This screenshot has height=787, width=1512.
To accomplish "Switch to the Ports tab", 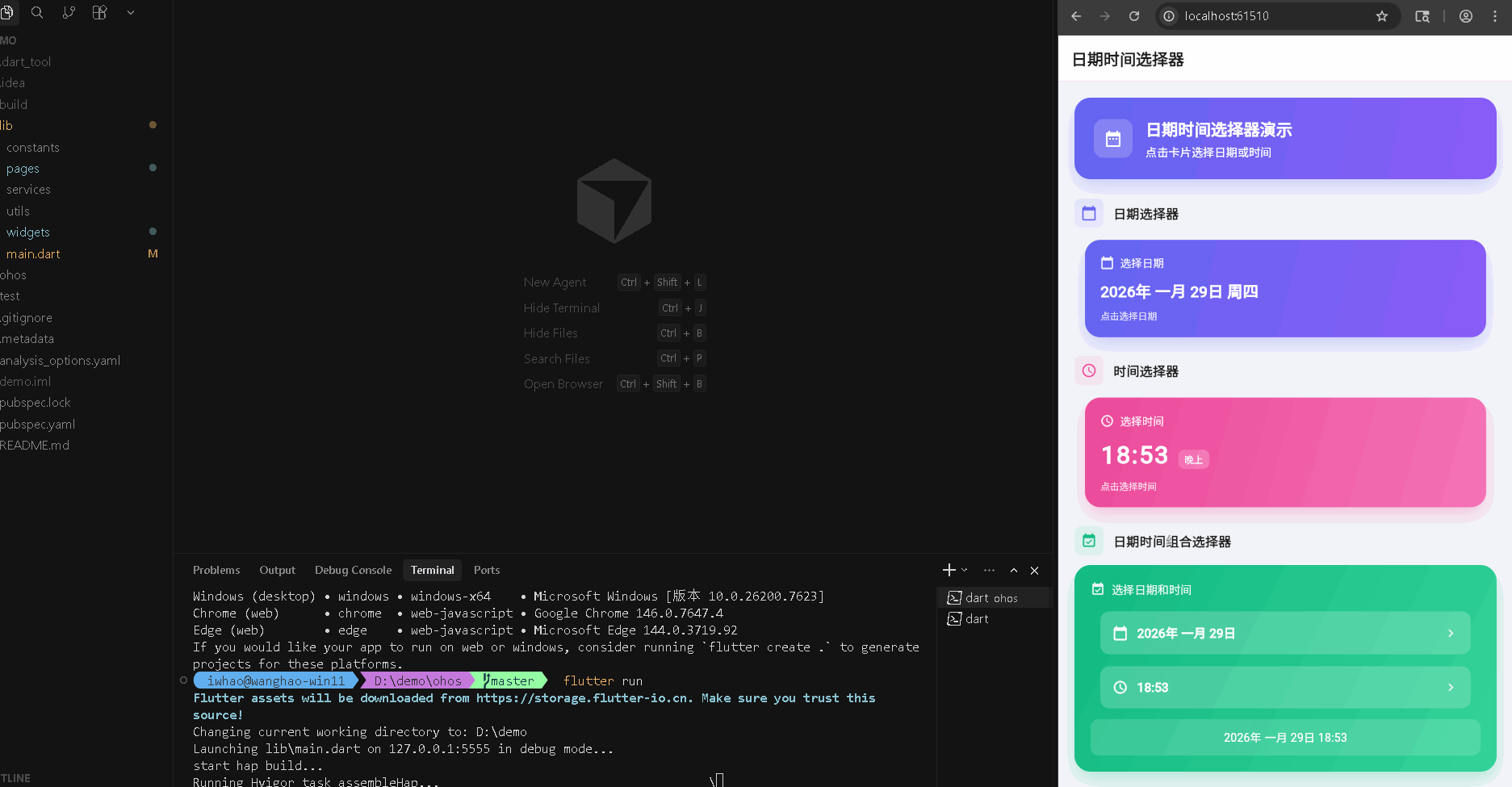I will pyautogui.click(x=487, y=570).
